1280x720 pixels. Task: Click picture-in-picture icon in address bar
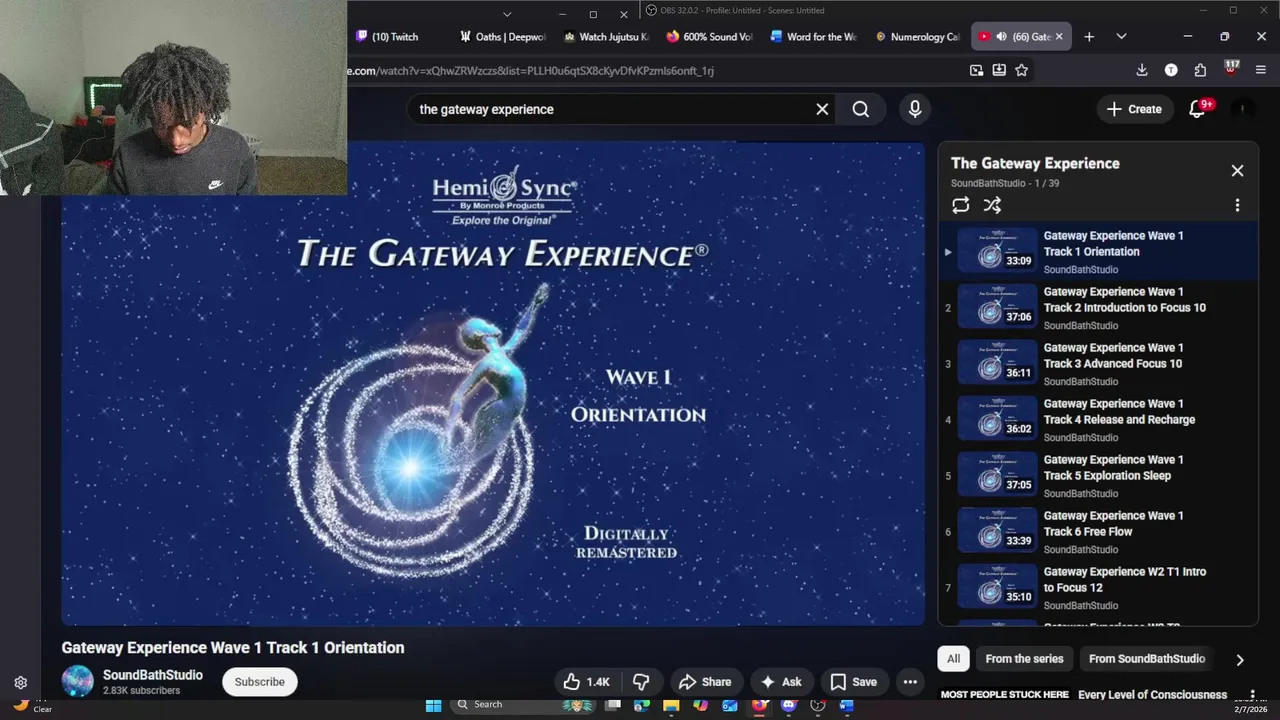coord(976,70)
